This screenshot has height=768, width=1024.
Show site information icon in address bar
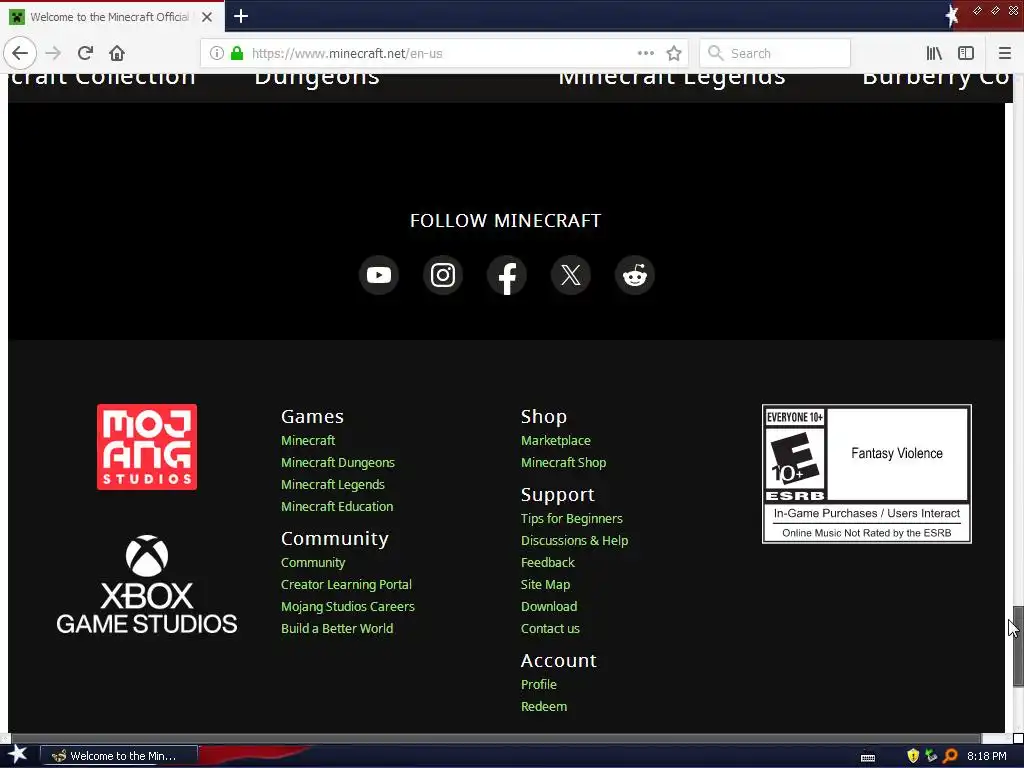(217, 53)
